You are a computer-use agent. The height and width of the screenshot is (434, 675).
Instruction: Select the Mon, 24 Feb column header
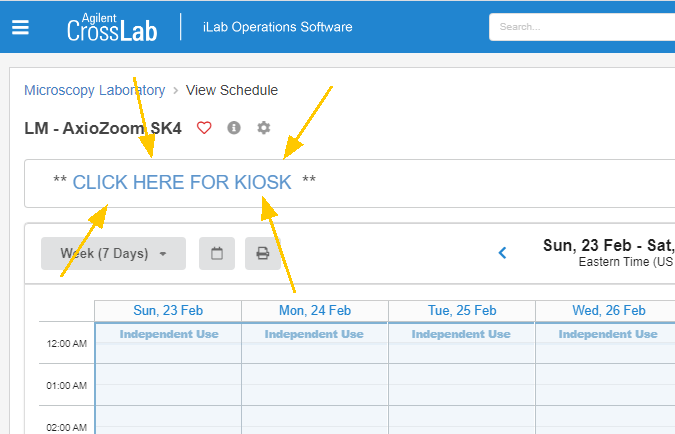click(315, 311)
